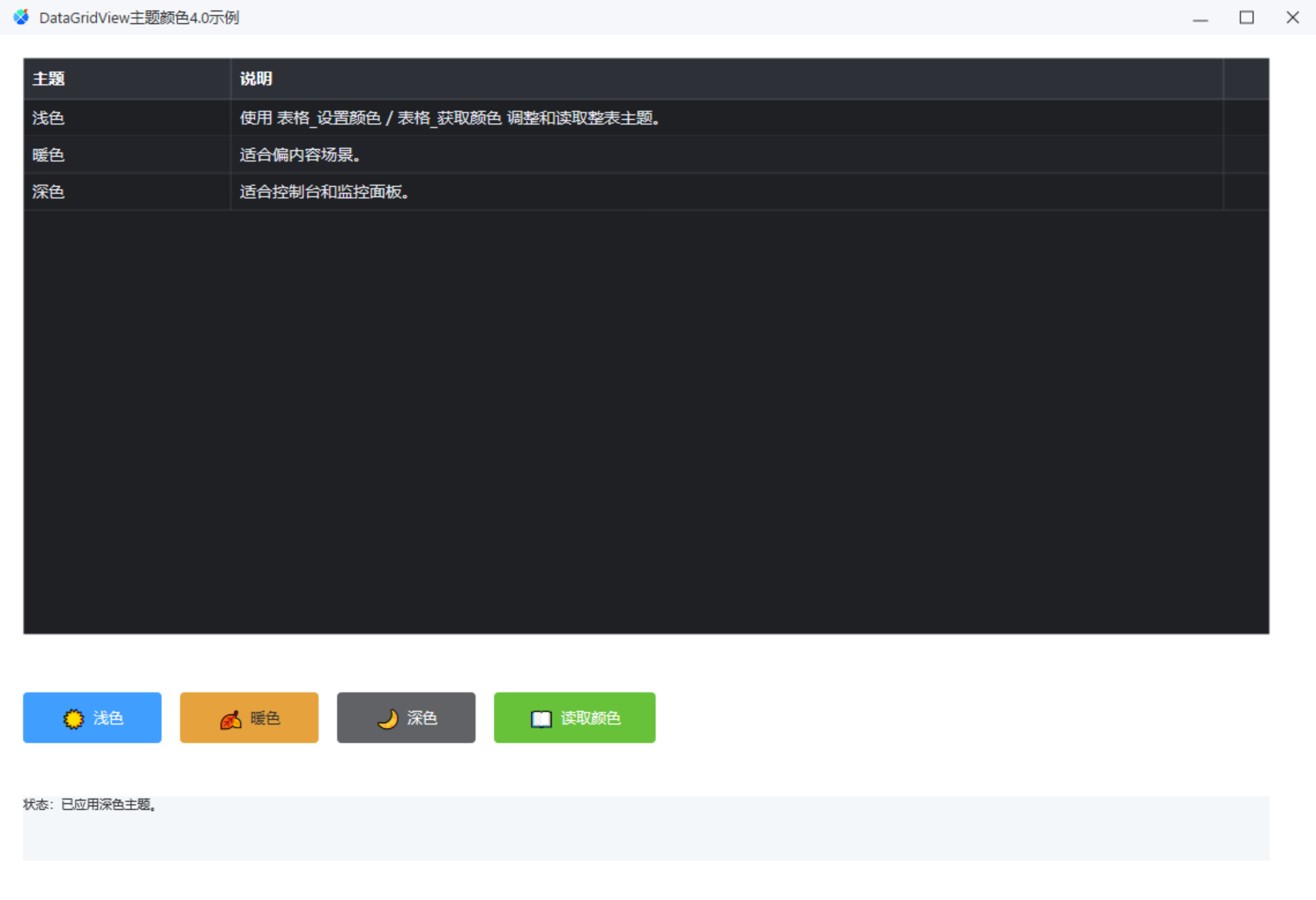
Task: Select the 浅色 cell in the table
Action: [127, 118]
